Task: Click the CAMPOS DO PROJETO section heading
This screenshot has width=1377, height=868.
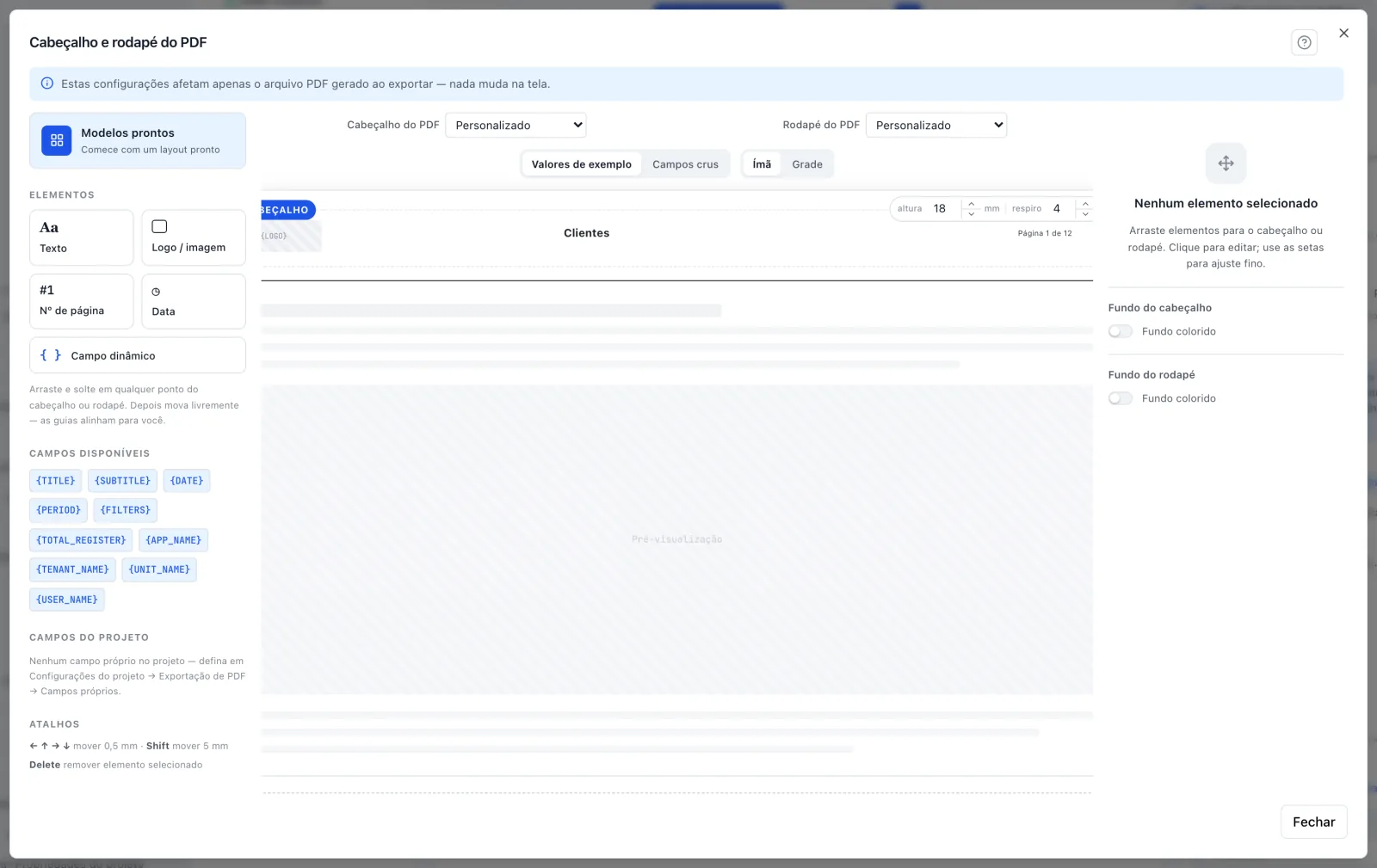Action: point(89,637)
